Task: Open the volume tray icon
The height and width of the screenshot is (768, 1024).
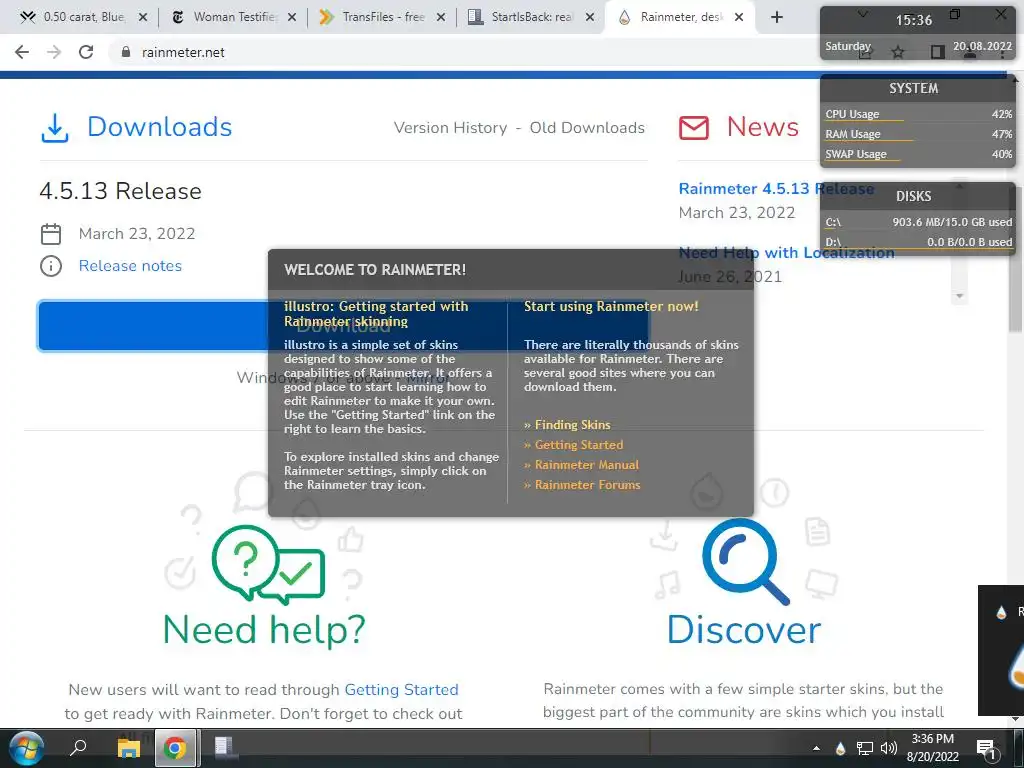Action: (888, 748)
